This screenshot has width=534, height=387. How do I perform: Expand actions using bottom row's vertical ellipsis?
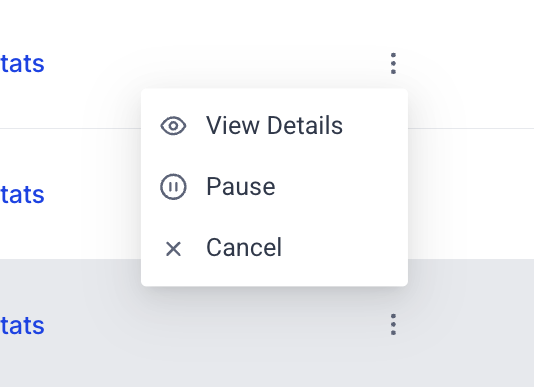[393, 324]
